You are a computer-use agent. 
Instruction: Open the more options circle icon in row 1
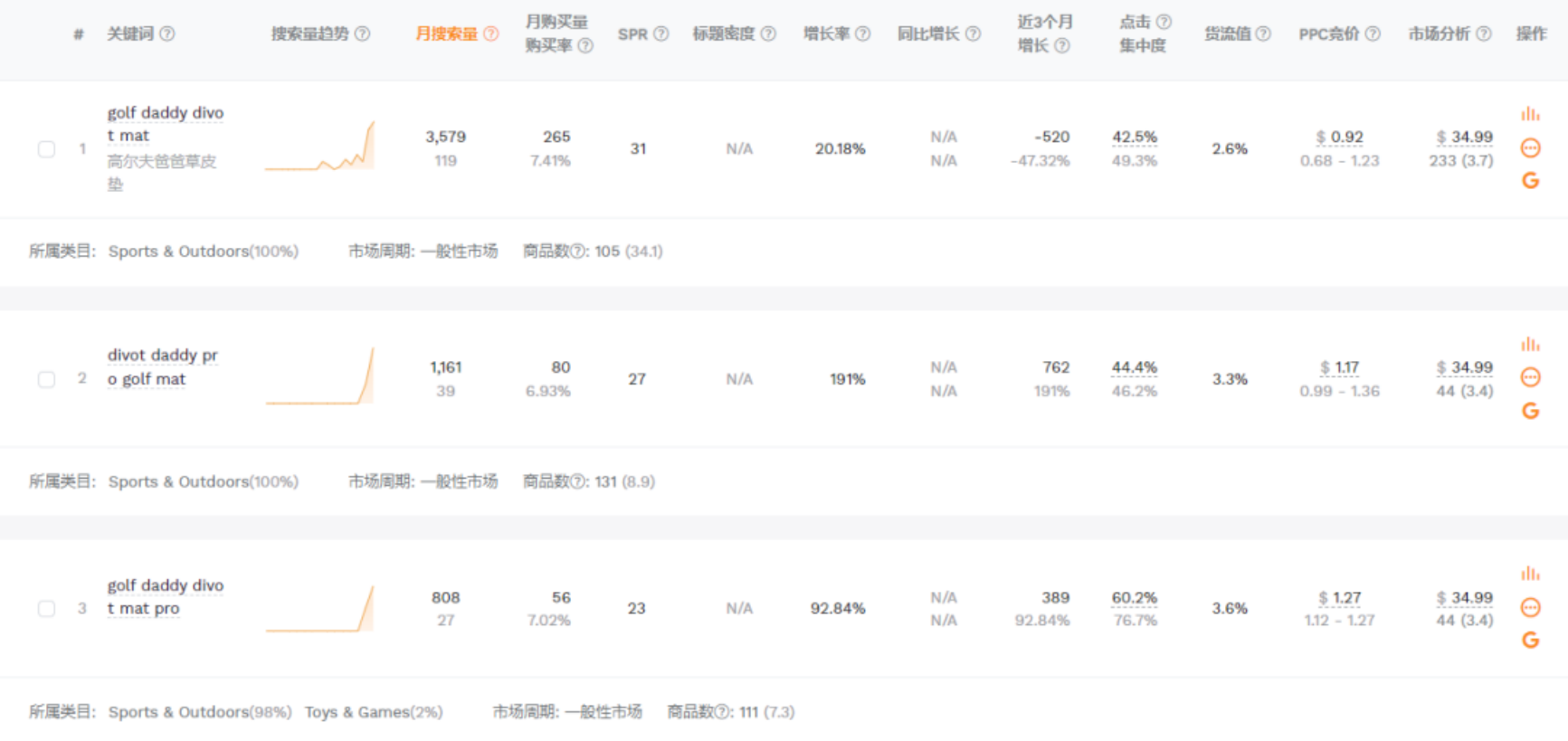coord(1530,147)
